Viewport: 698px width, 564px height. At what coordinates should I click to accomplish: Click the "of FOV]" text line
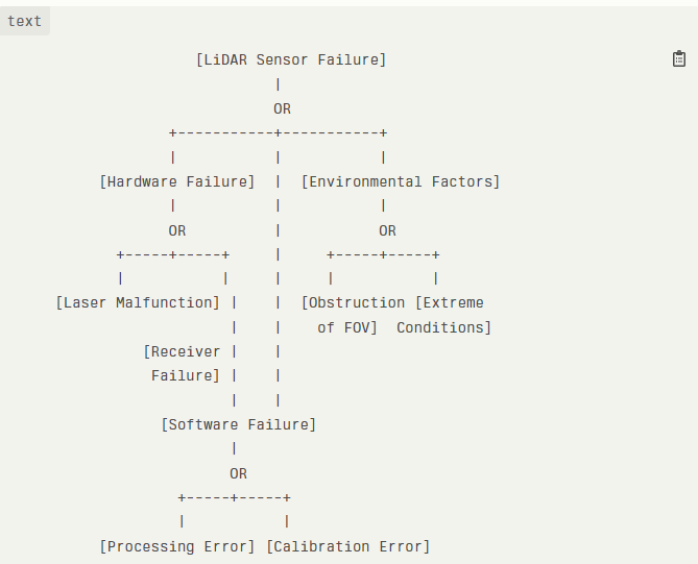point(347,327)
